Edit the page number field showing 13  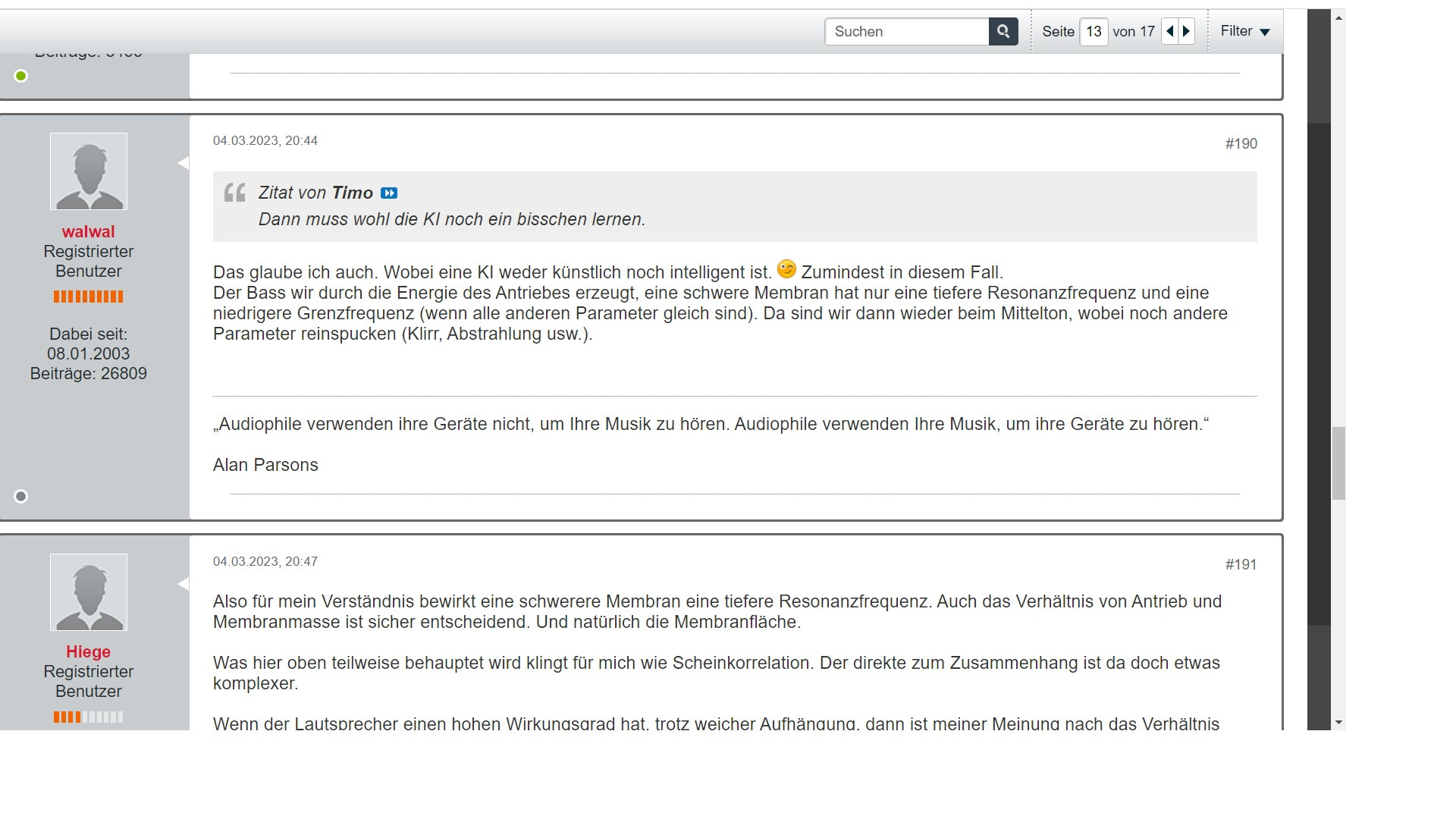coord(1094,31)
